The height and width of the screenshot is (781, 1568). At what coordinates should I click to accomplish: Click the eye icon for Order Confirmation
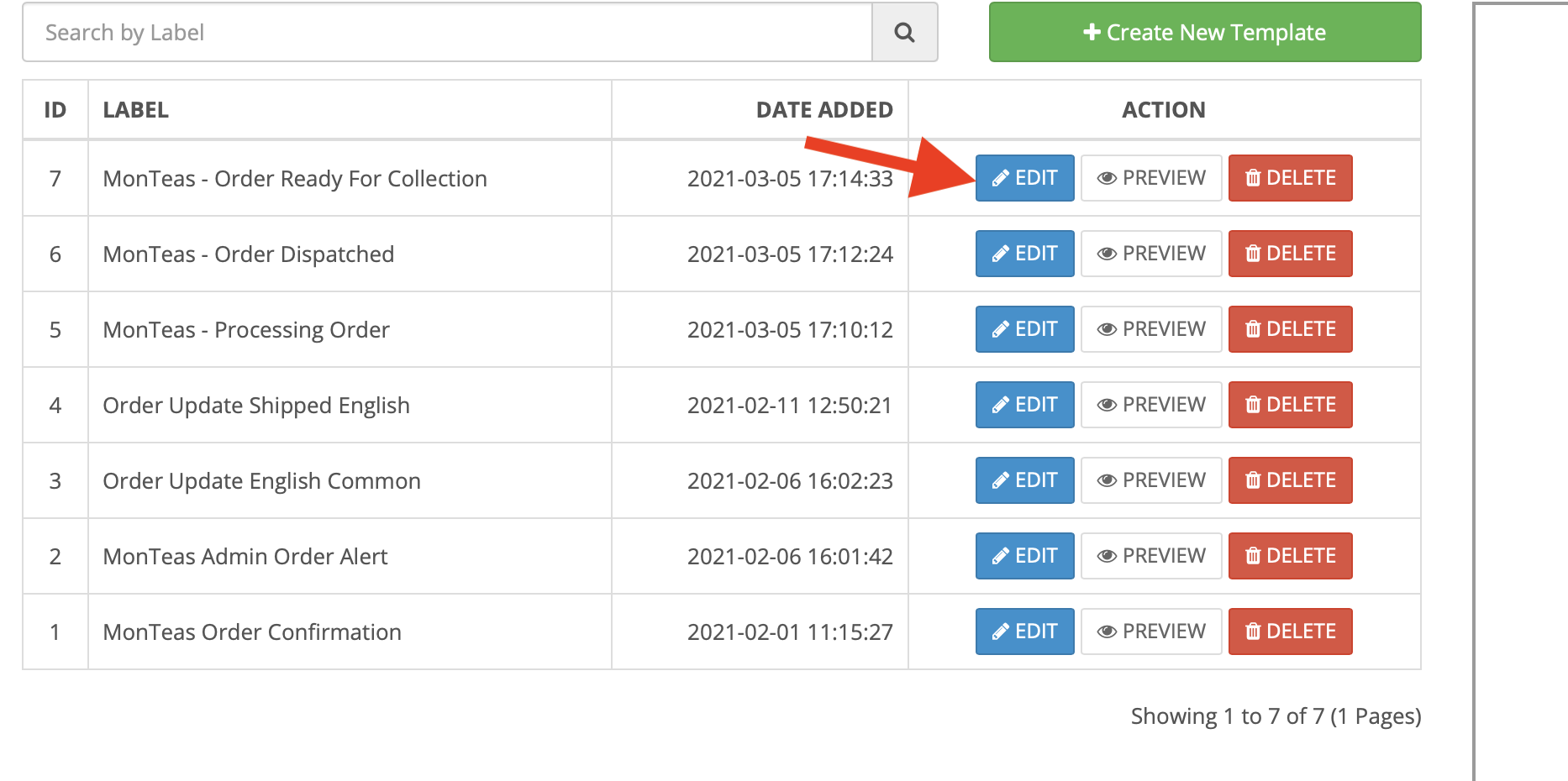tap(1107, 632)
